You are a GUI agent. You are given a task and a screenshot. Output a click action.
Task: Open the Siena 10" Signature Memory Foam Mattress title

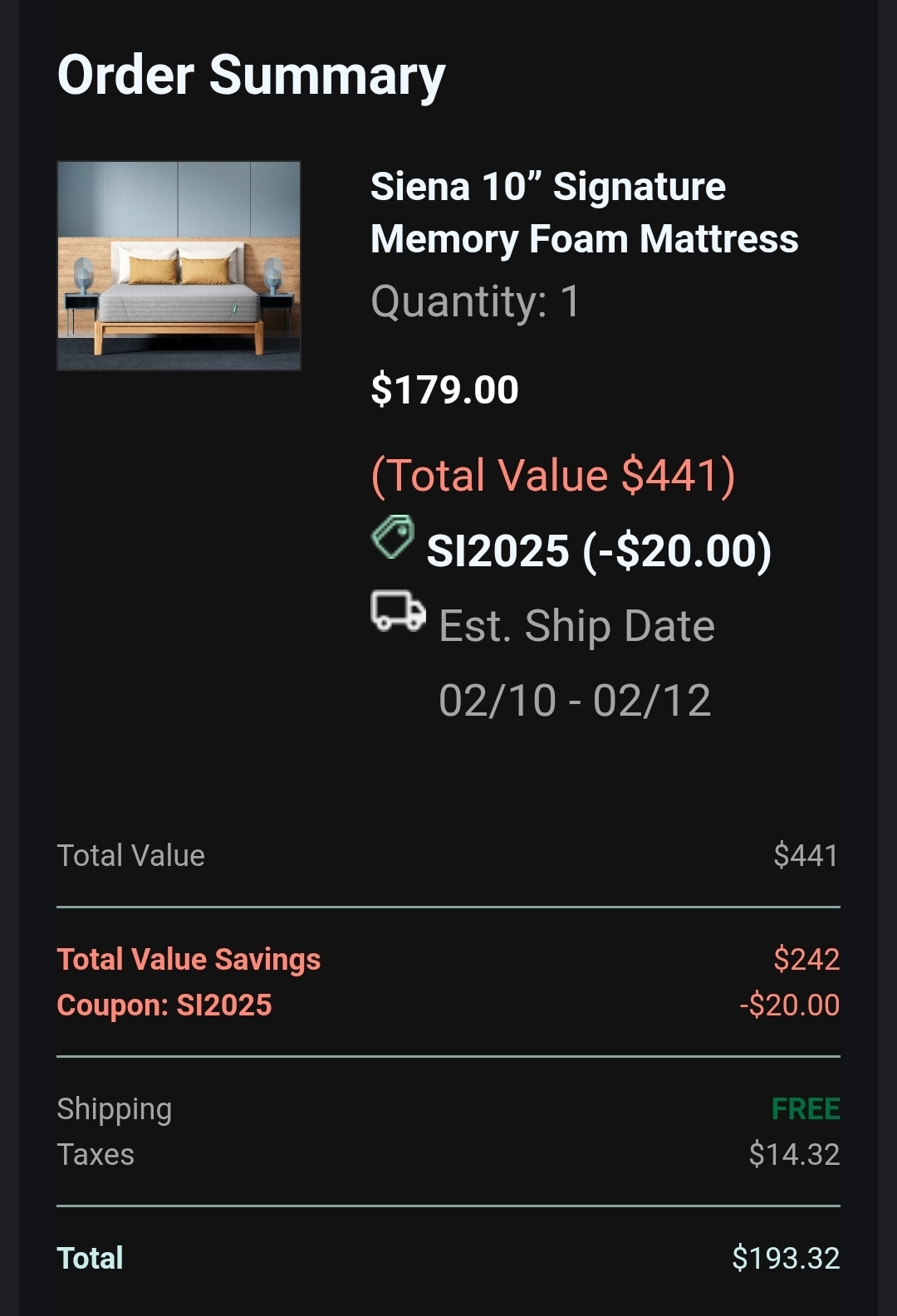(584, 213)
